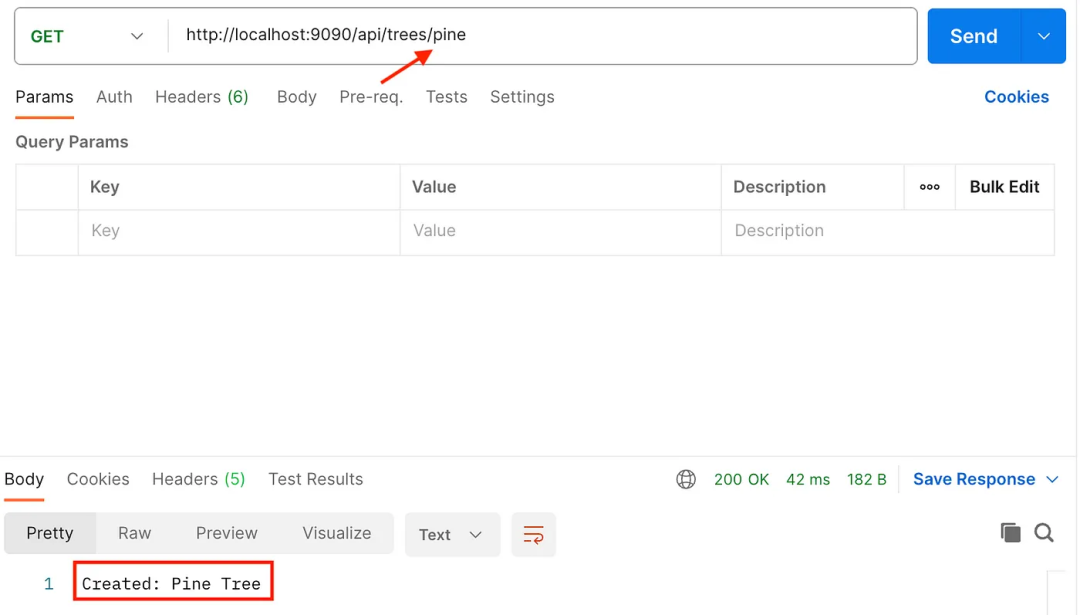Click response line number 1
Image resolution: width=1080 pixels, height=615 pixels.
coord(48,584)
